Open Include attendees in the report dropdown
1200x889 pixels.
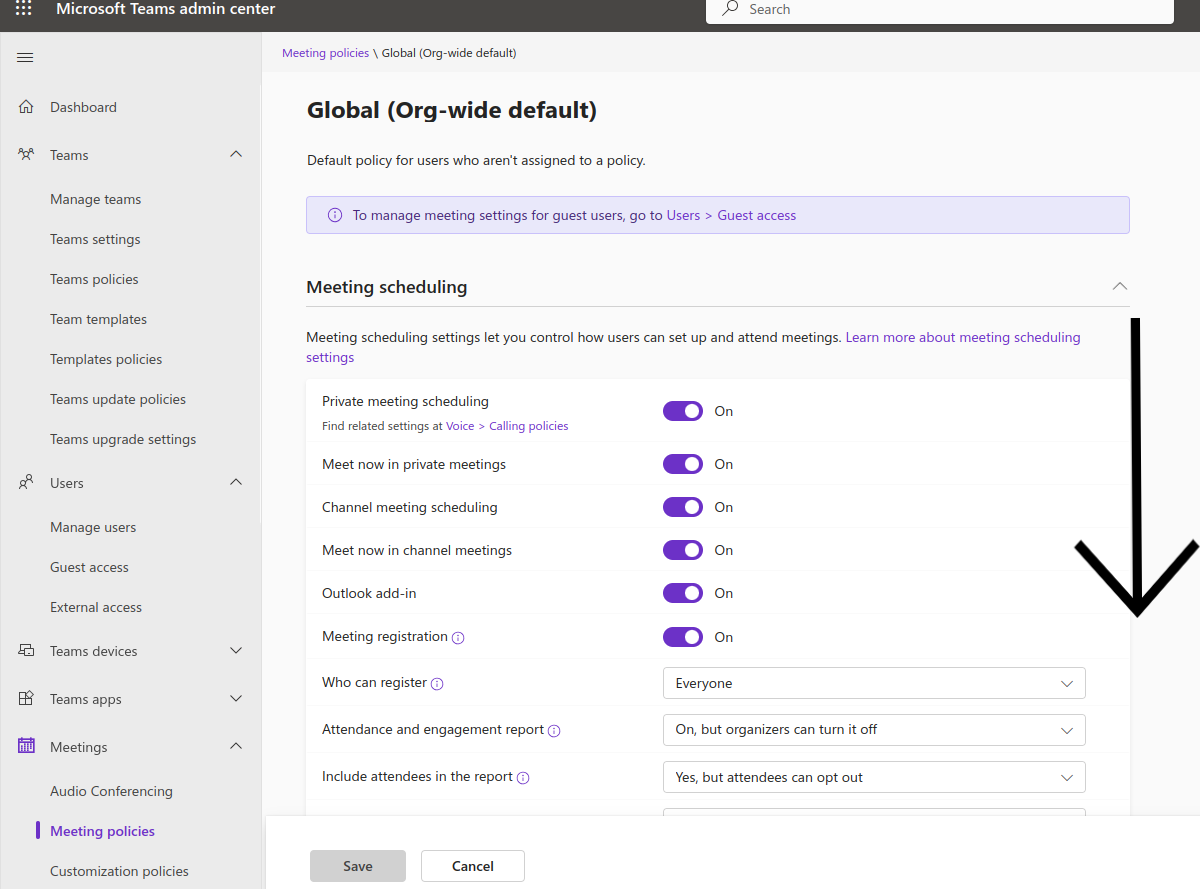874,777
